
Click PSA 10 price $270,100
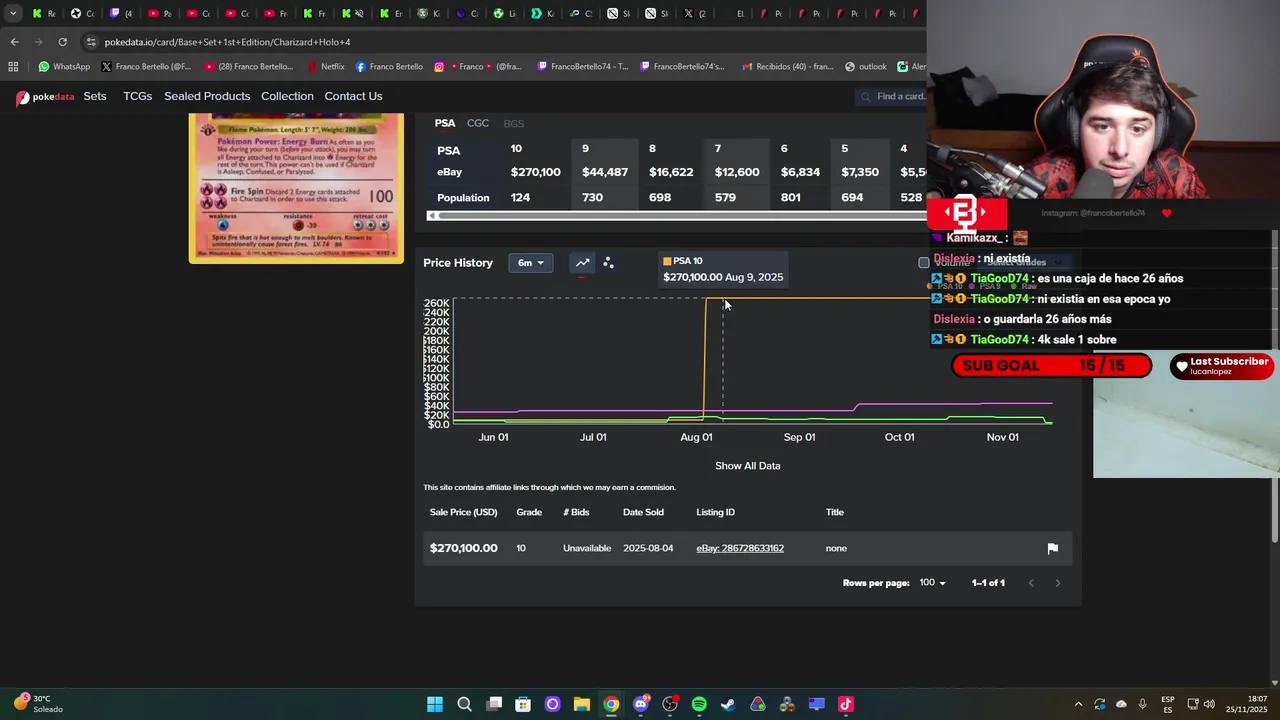(x=535, y=172)
